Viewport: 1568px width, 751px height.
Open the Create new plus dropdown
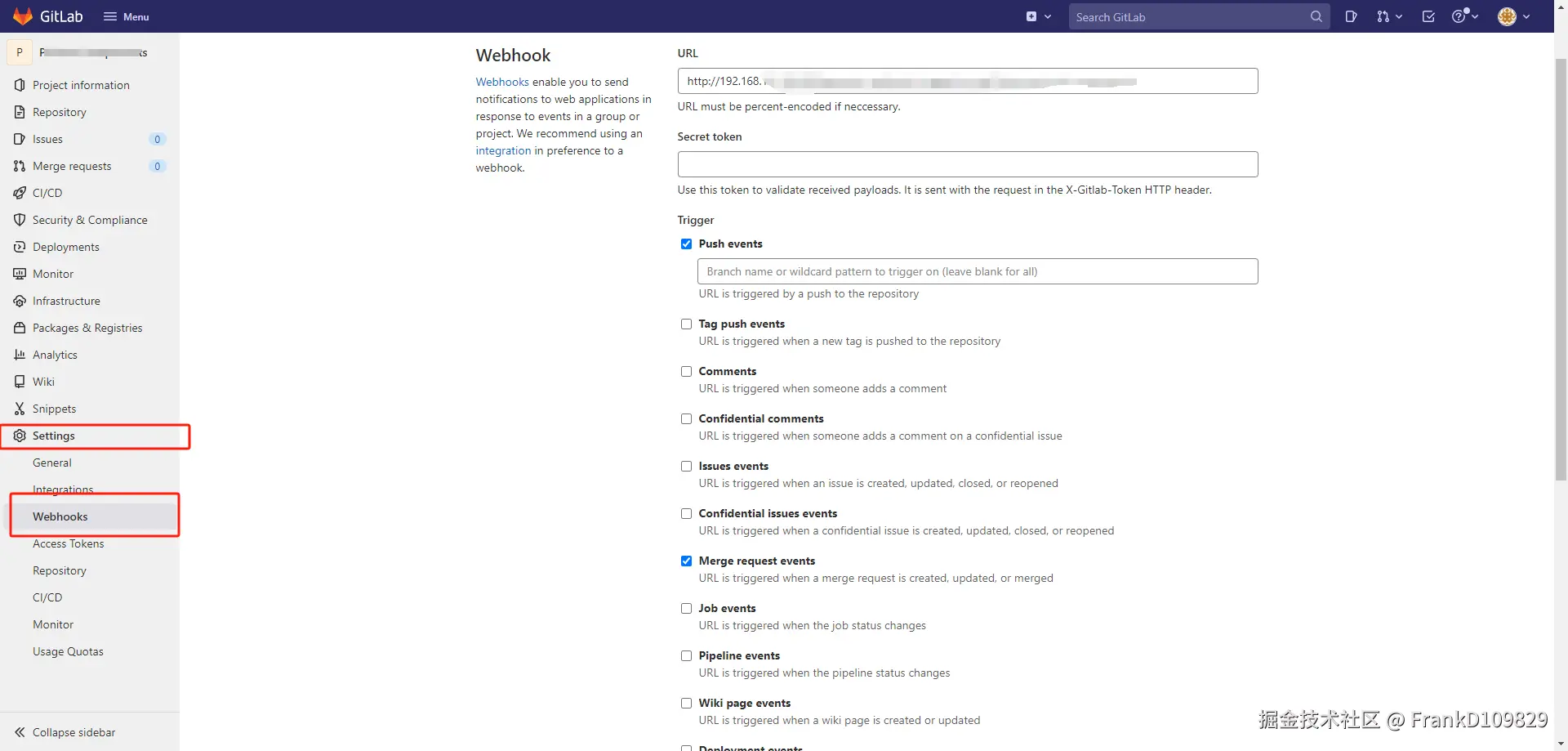coord(1038,16)
